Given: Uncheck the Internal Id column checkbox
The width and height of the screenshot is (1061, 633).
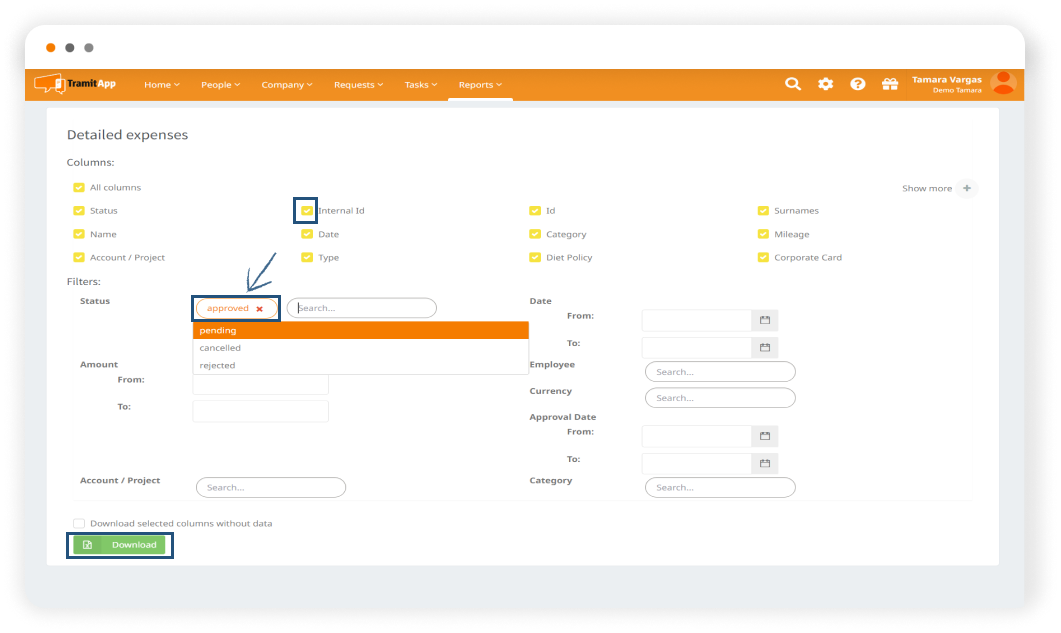Looking at the screenshot, I should [x=307, y=211].
